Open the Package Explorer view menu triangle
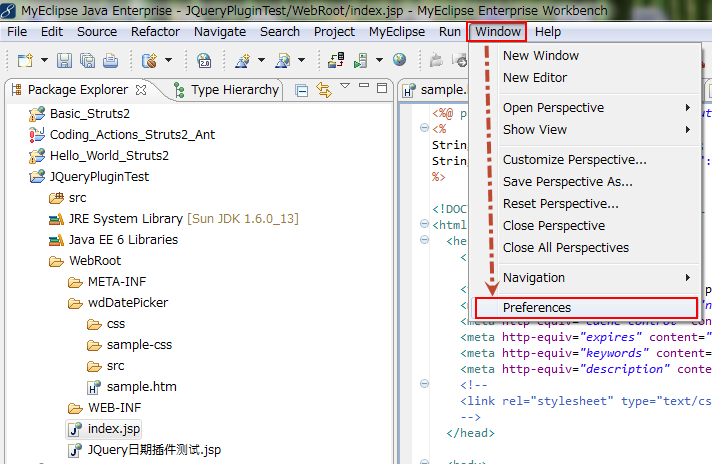 (345, 85)
